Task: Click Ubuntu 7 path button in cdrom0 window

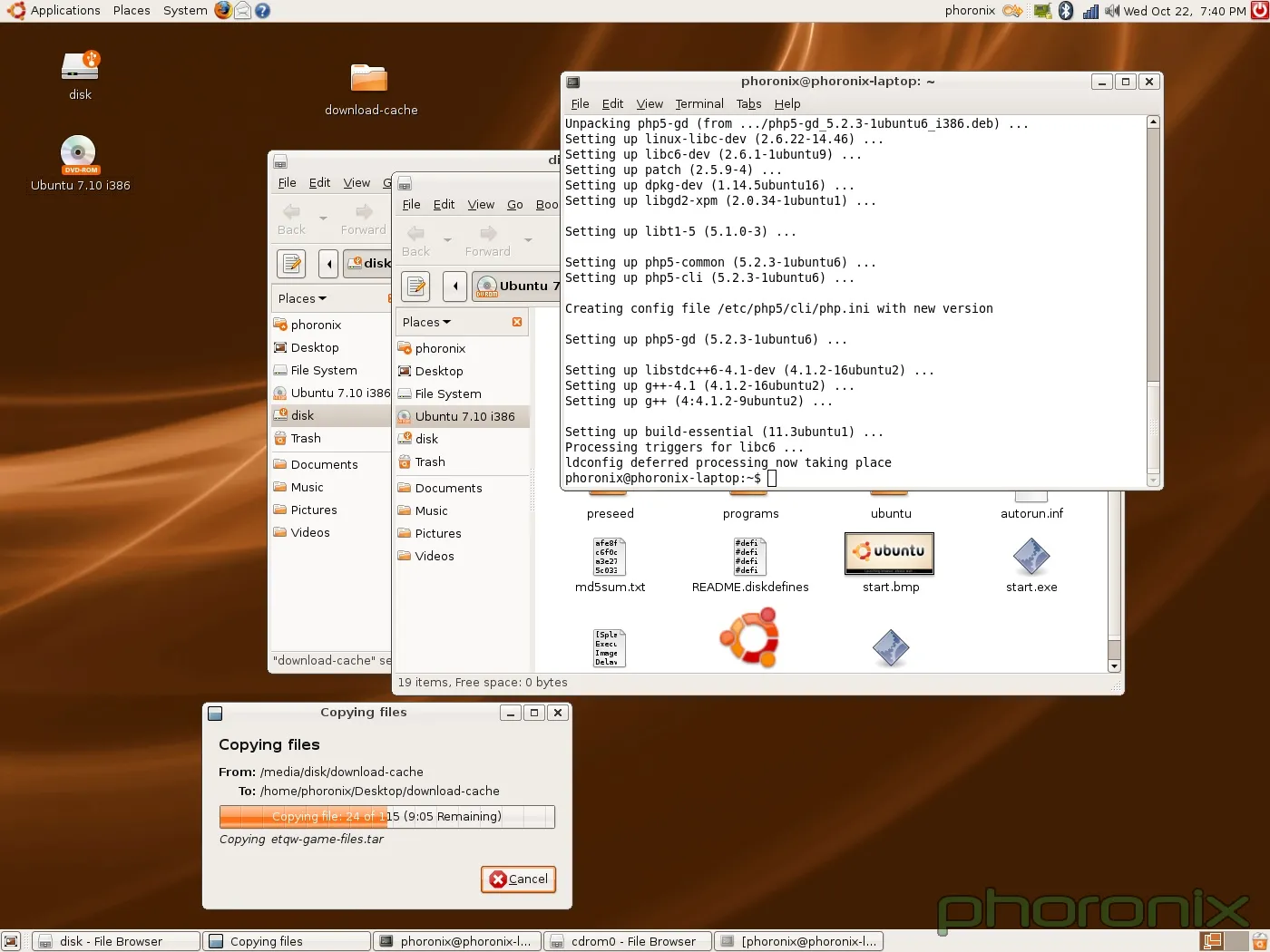Action: pyautogui.click(x=517, y=287)
